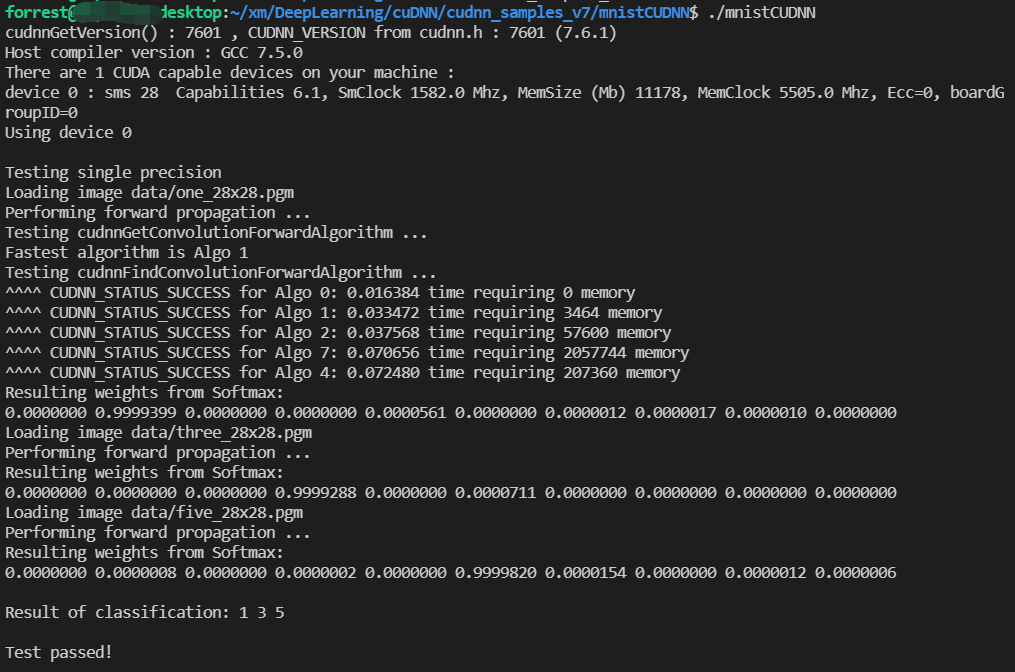Click the path '~/xm/DeepLearning/cuDNN/cudnn_samples_v7/mnistCUDNN'
This screenshot has width=1015, height=672.
(x=460, y=13)
